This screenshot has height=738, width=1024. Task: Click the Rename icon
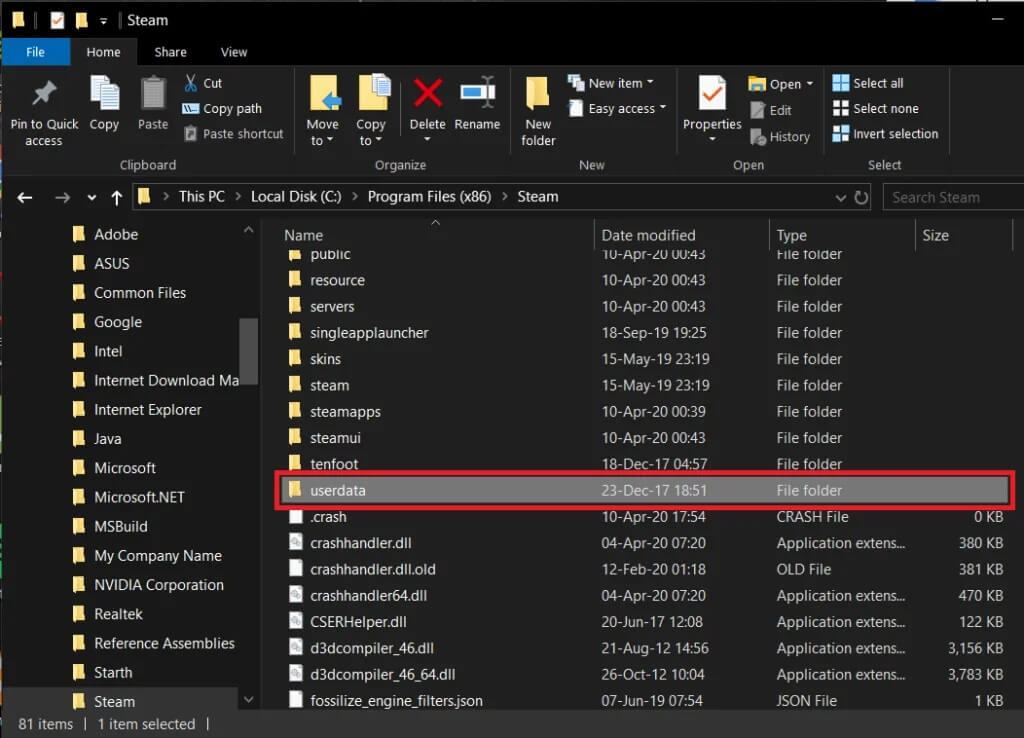[x=477, y=93]
